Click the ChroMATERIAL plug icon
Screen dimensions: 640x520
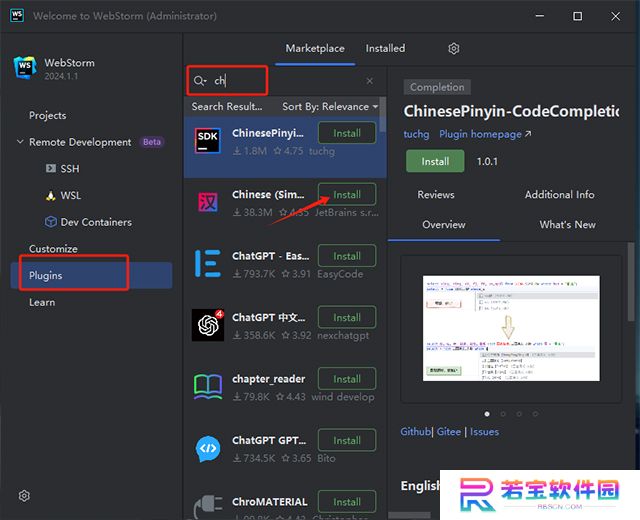[208, 507]
